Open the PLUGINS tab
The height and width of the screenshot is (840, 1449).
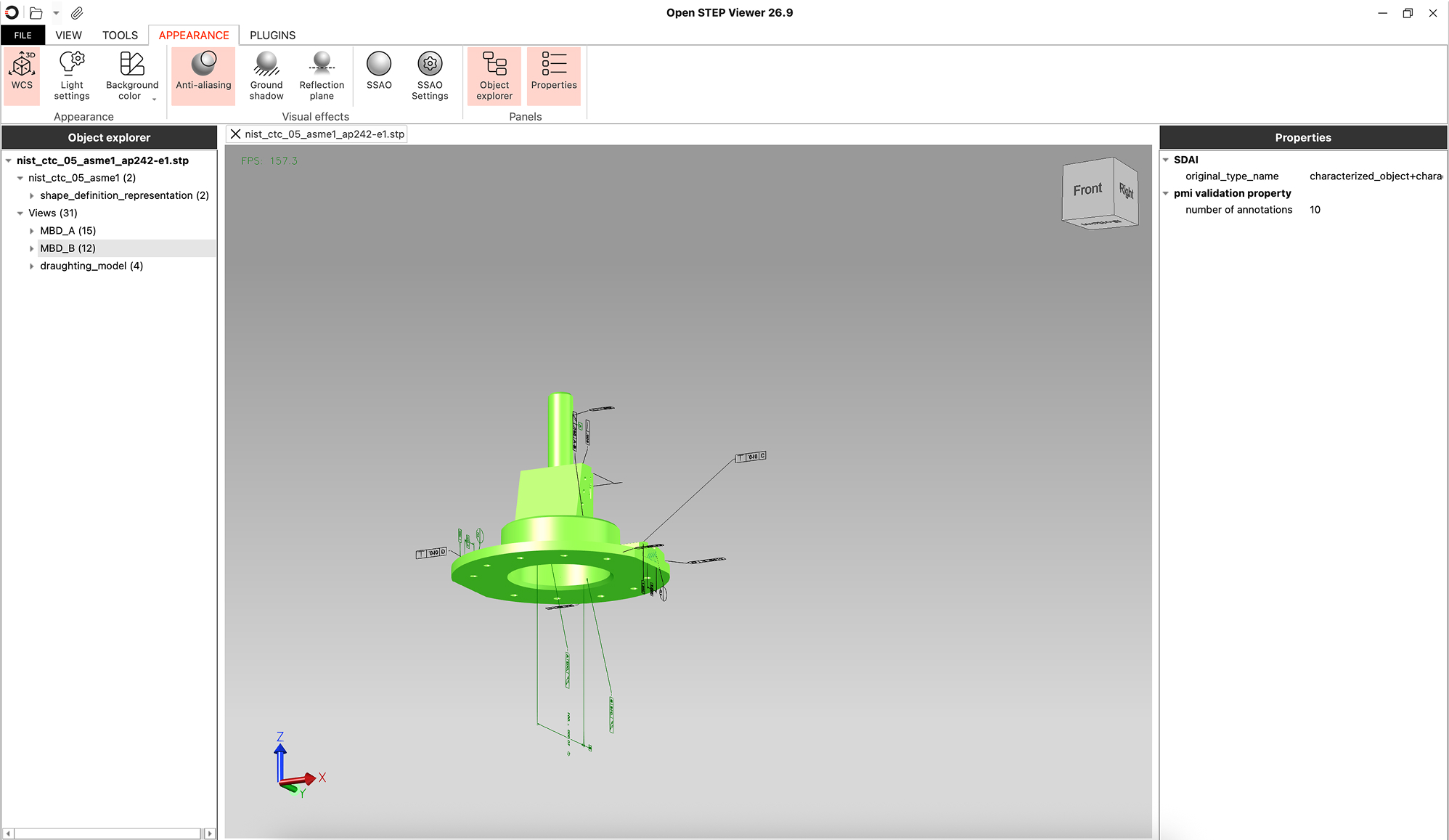(x=272, y=35)
